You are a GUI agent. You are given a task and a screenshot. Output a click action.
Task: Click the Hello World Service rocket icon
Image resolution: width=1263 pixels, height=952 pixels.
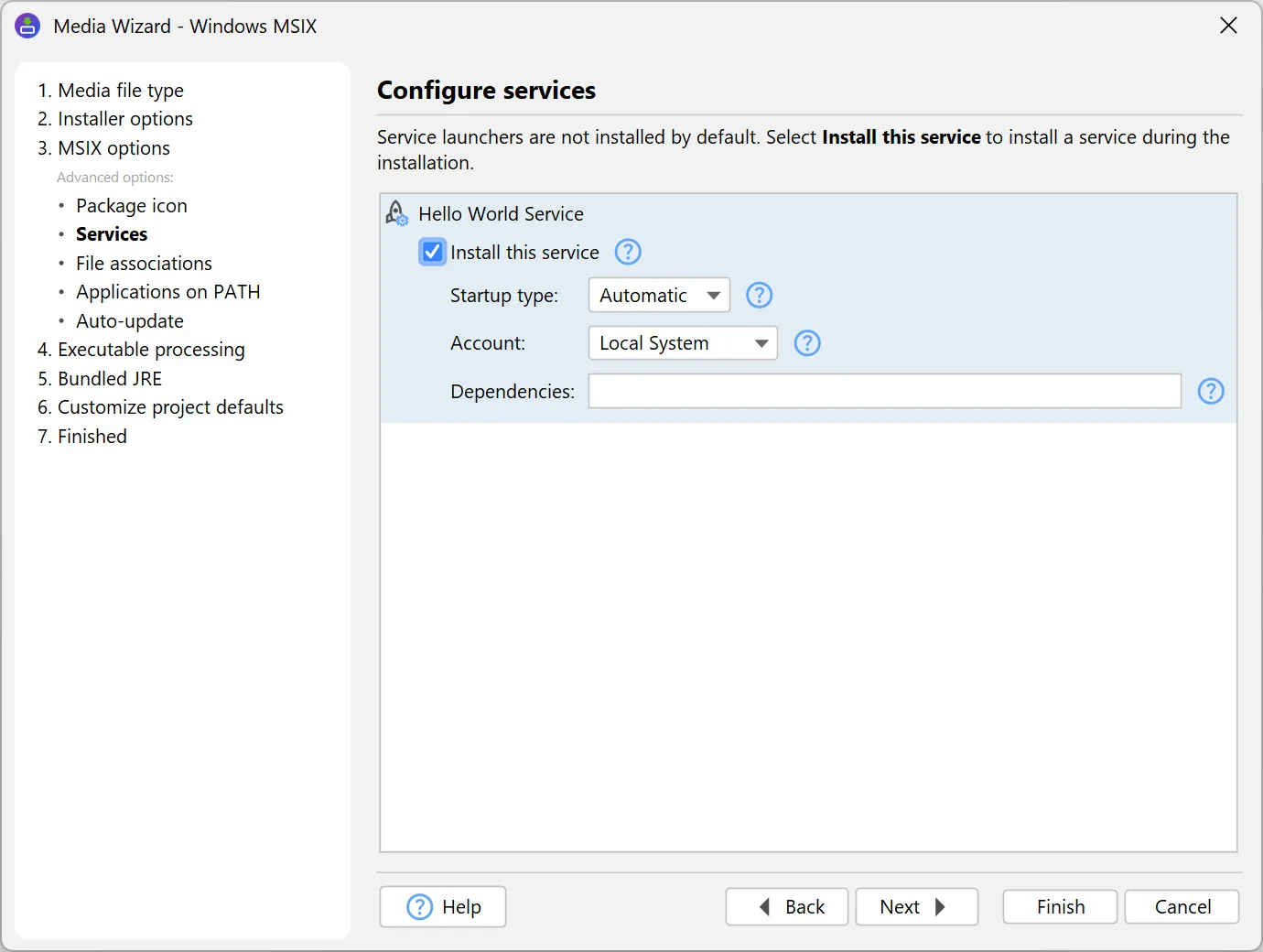[396, 213]
